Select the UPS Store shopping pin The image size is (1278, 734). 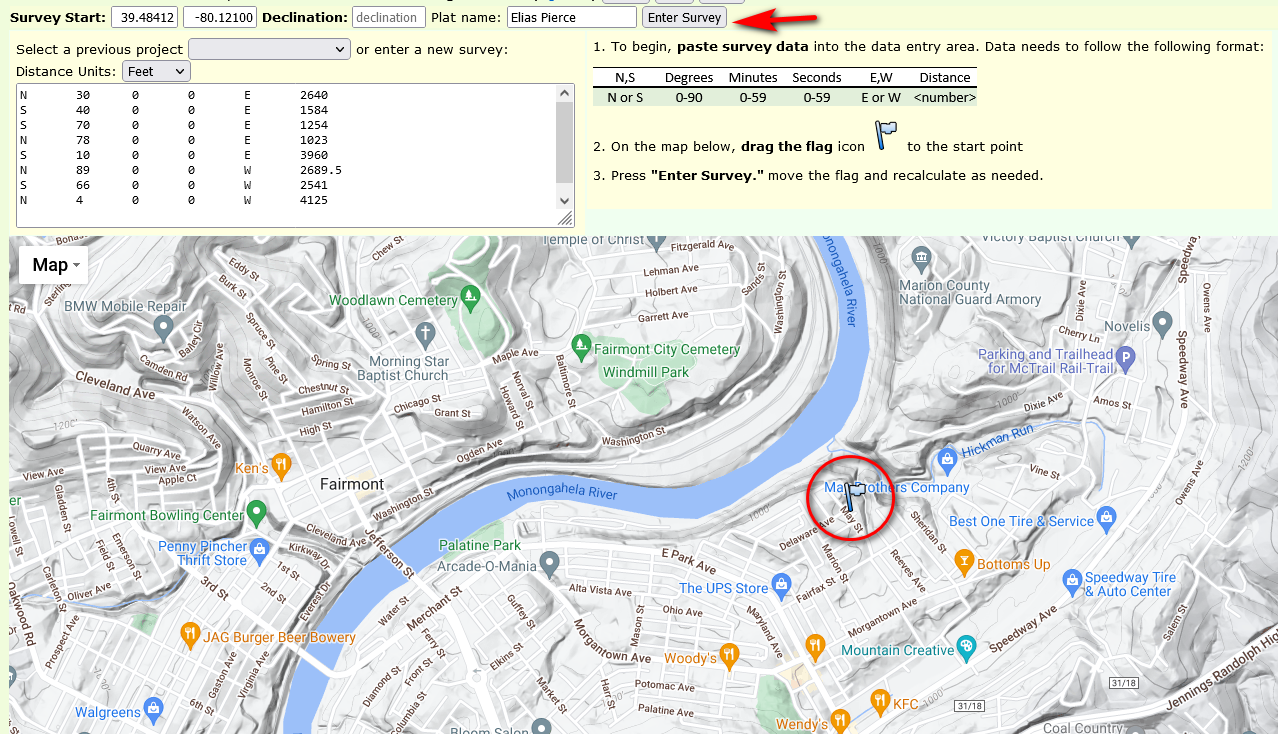point(782,584)
